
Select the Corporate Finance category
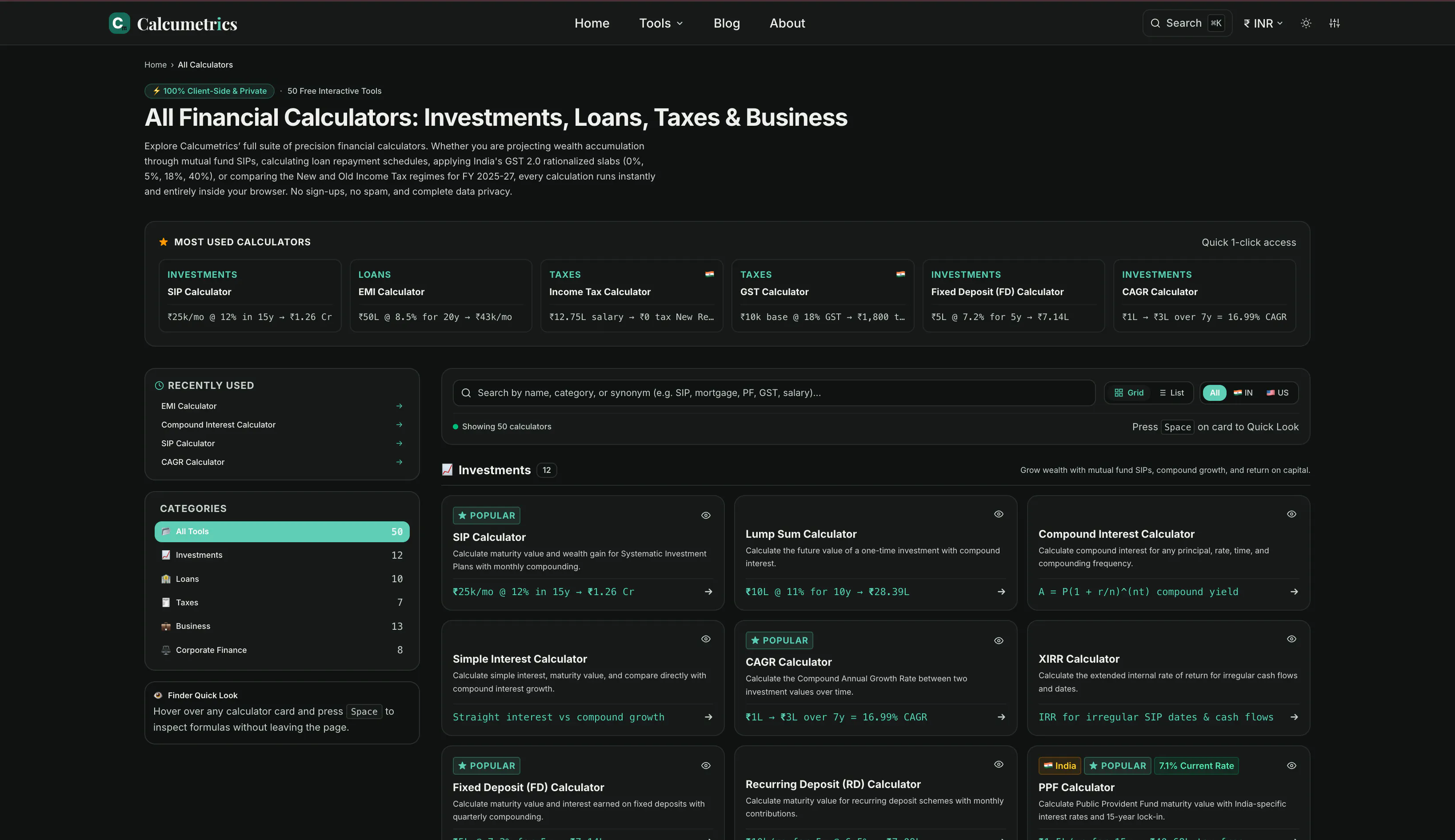click(x=282, y=650)
